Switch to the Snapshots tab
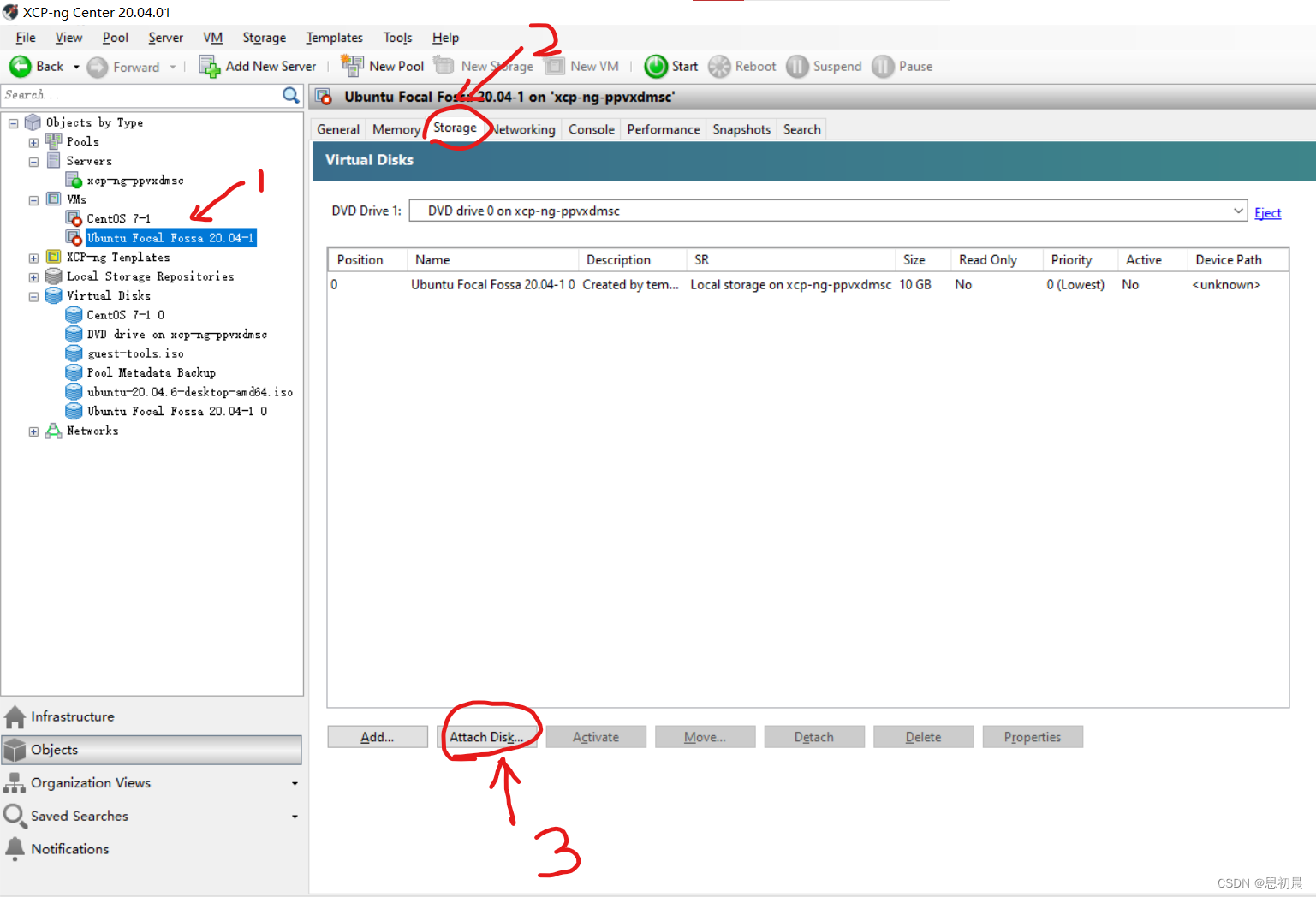The height and width of the screenshot is (897, 1316). click(741, 129)
